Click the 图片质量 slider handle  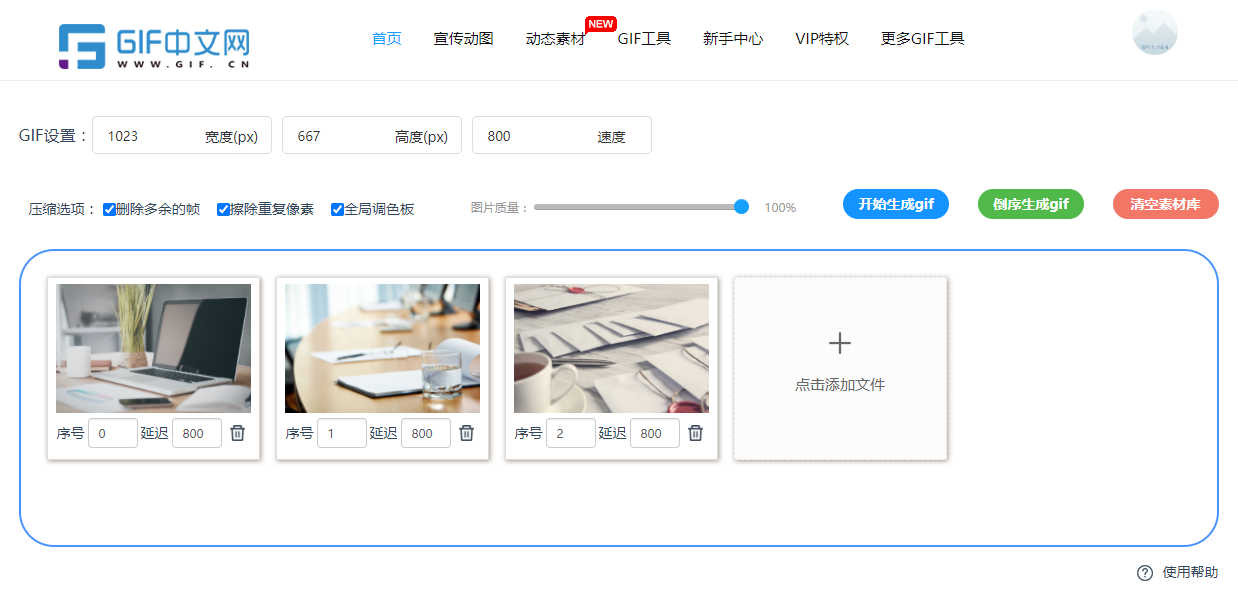[741, 207]
